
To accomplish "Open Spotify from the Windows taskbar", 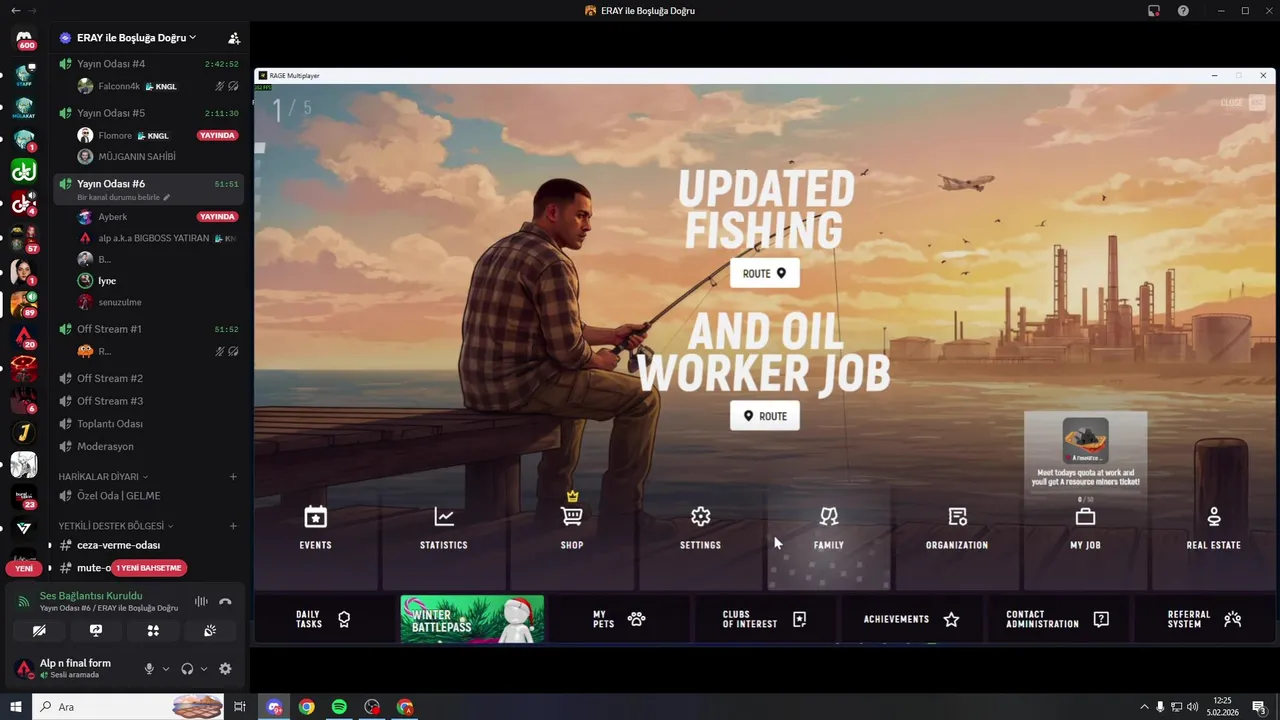I will [339, 707].
